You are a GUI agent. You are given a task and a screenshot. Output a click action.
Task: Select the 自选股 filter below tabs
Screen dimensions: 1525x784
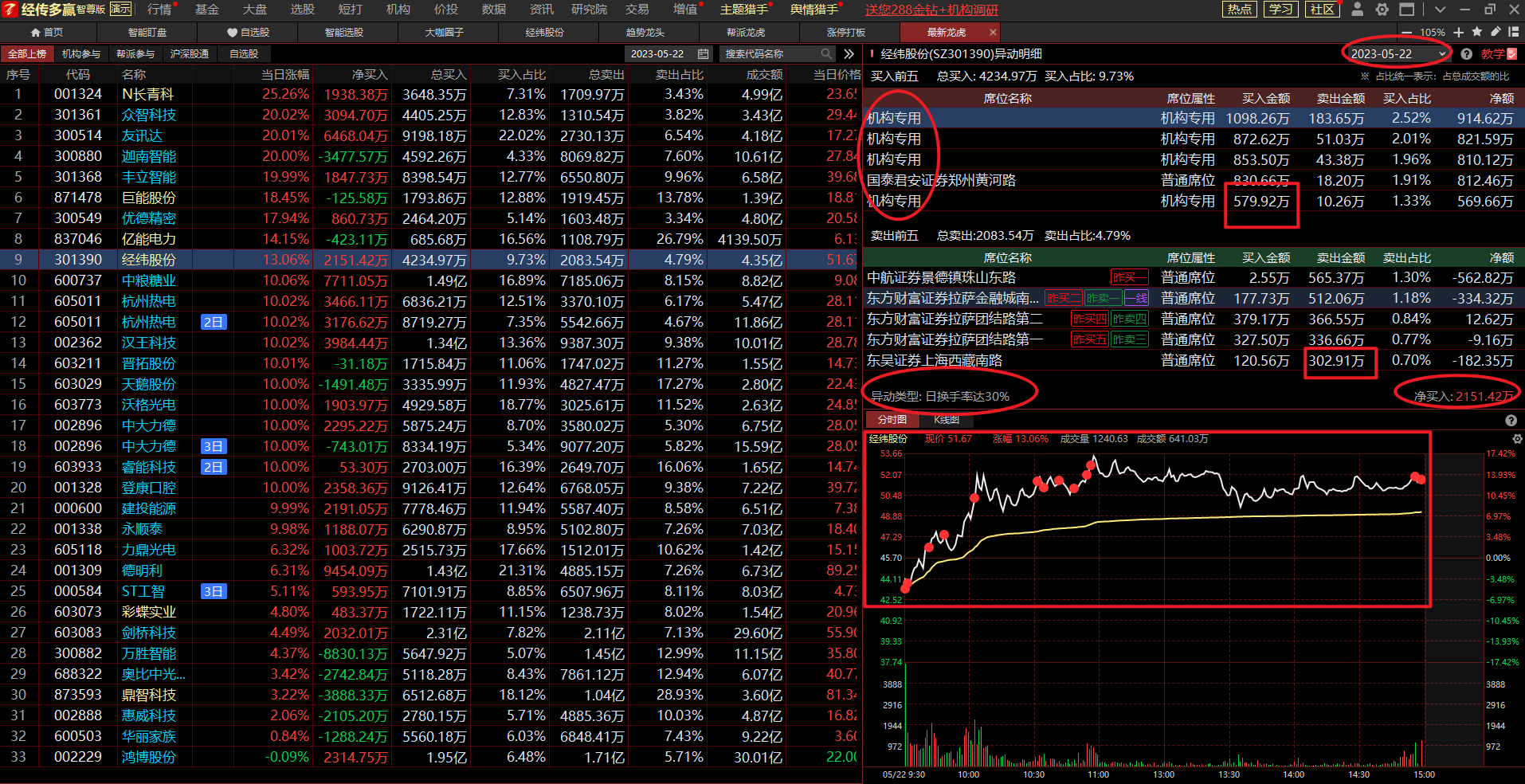pyautogui.click(x=244, y=54)
